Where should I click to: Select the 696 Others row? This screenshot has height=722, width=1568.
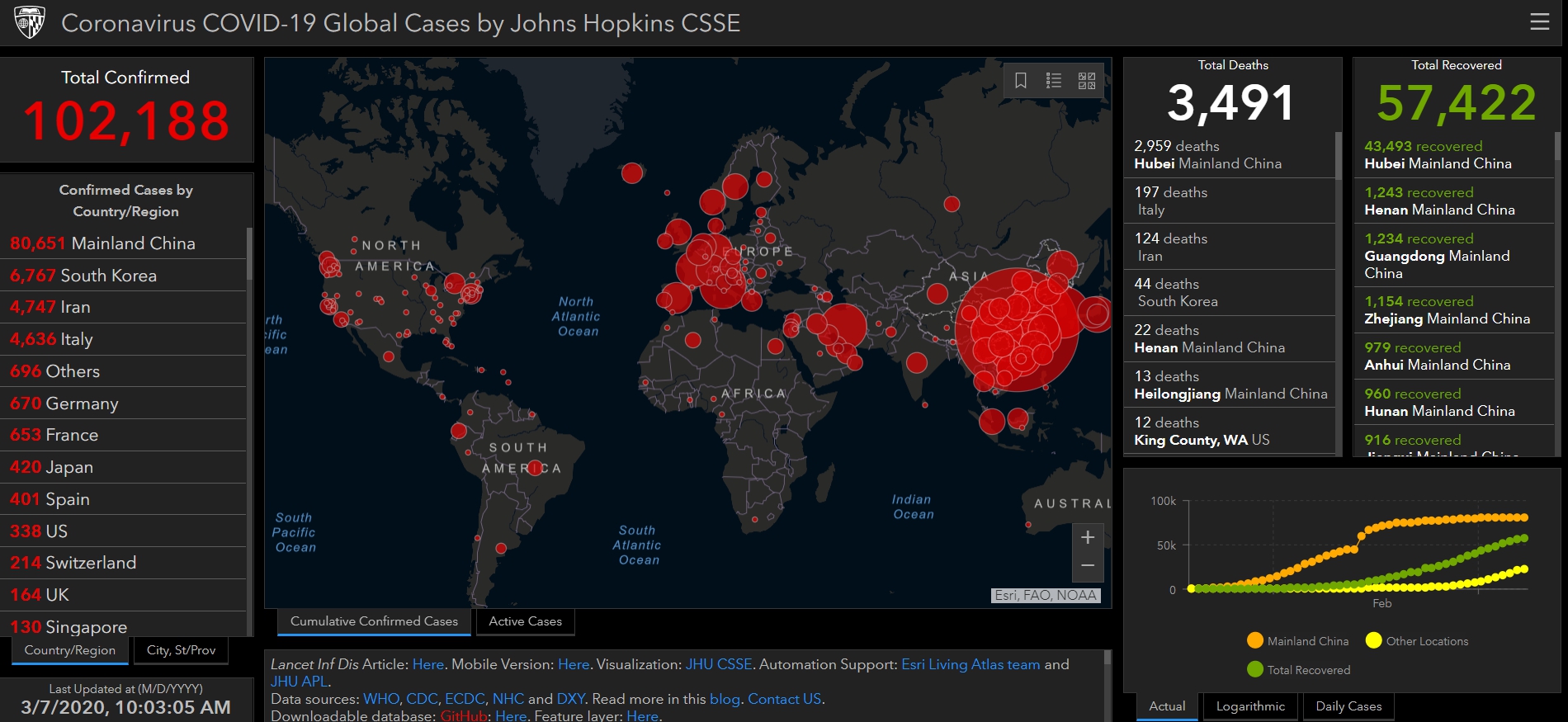124,371
